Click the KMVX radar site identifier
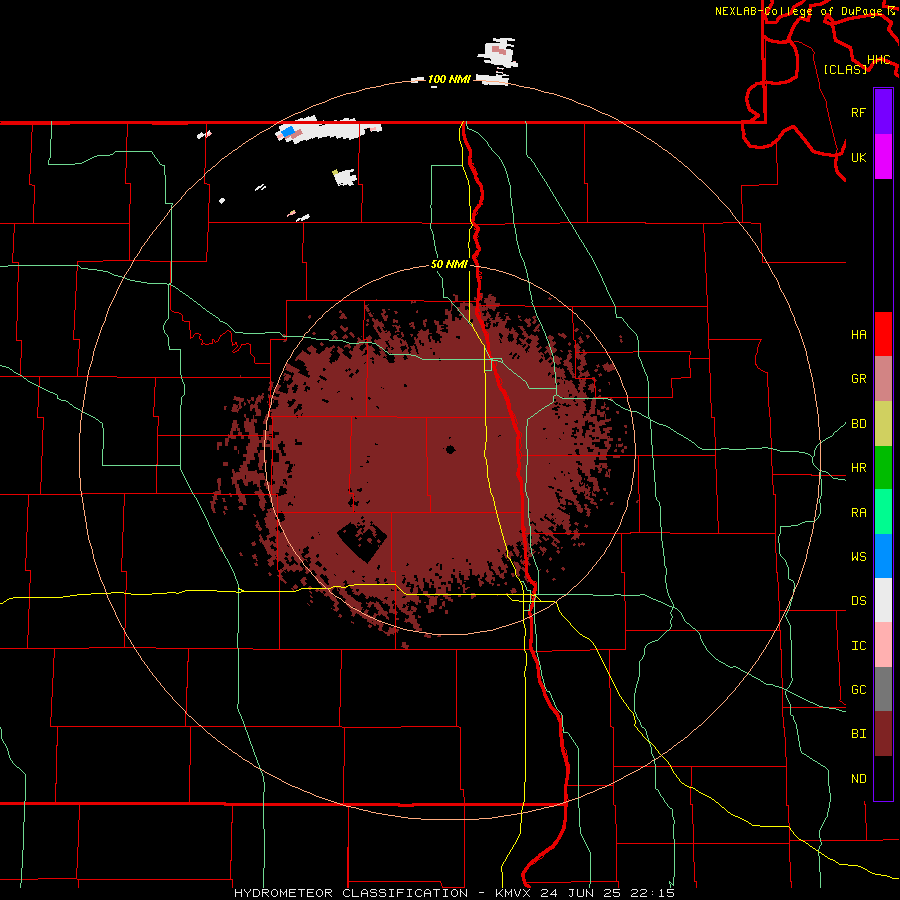Screen dimensions: 900x900 tap(513, 893)
